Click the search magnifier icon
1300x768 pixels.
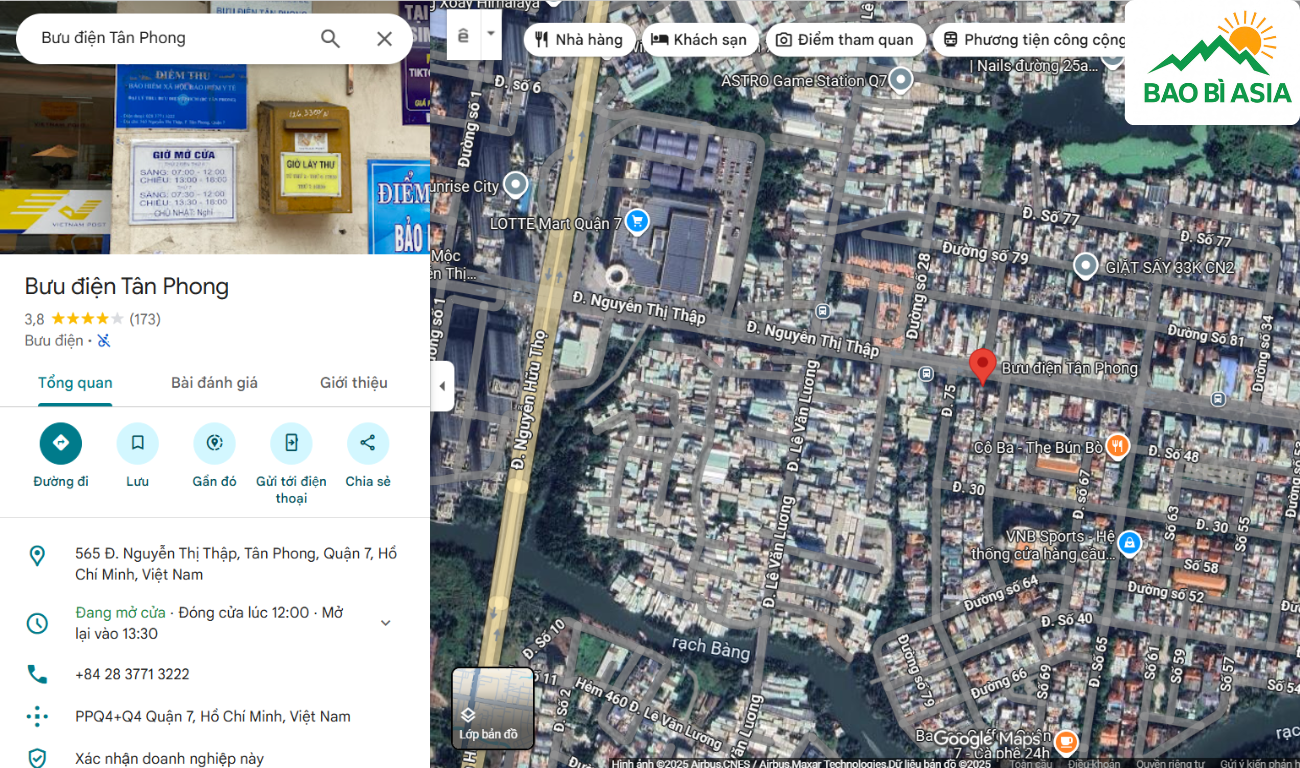tap(330, 39)
